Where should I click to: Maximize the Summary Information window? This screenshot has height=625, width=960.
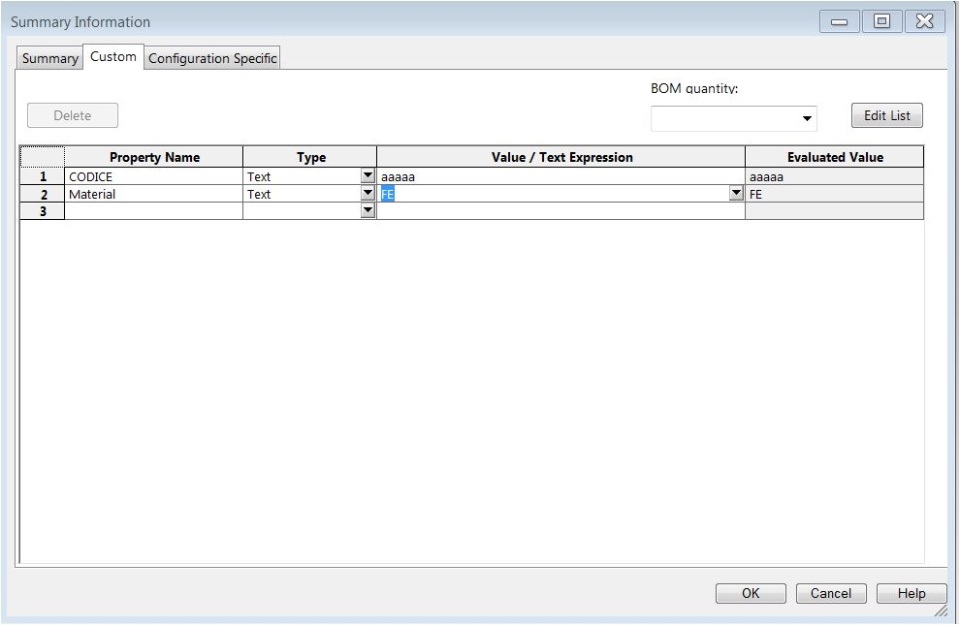click(882, 21)
